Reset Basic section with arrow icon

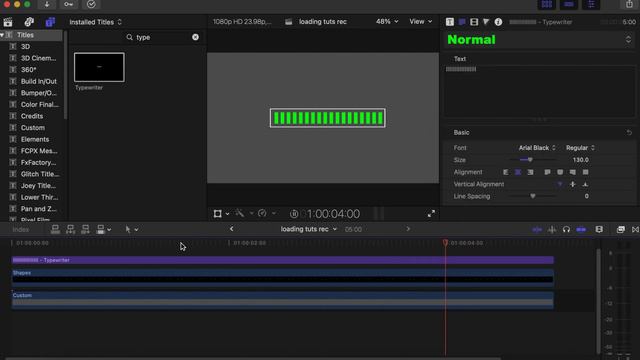click(629, 133)
